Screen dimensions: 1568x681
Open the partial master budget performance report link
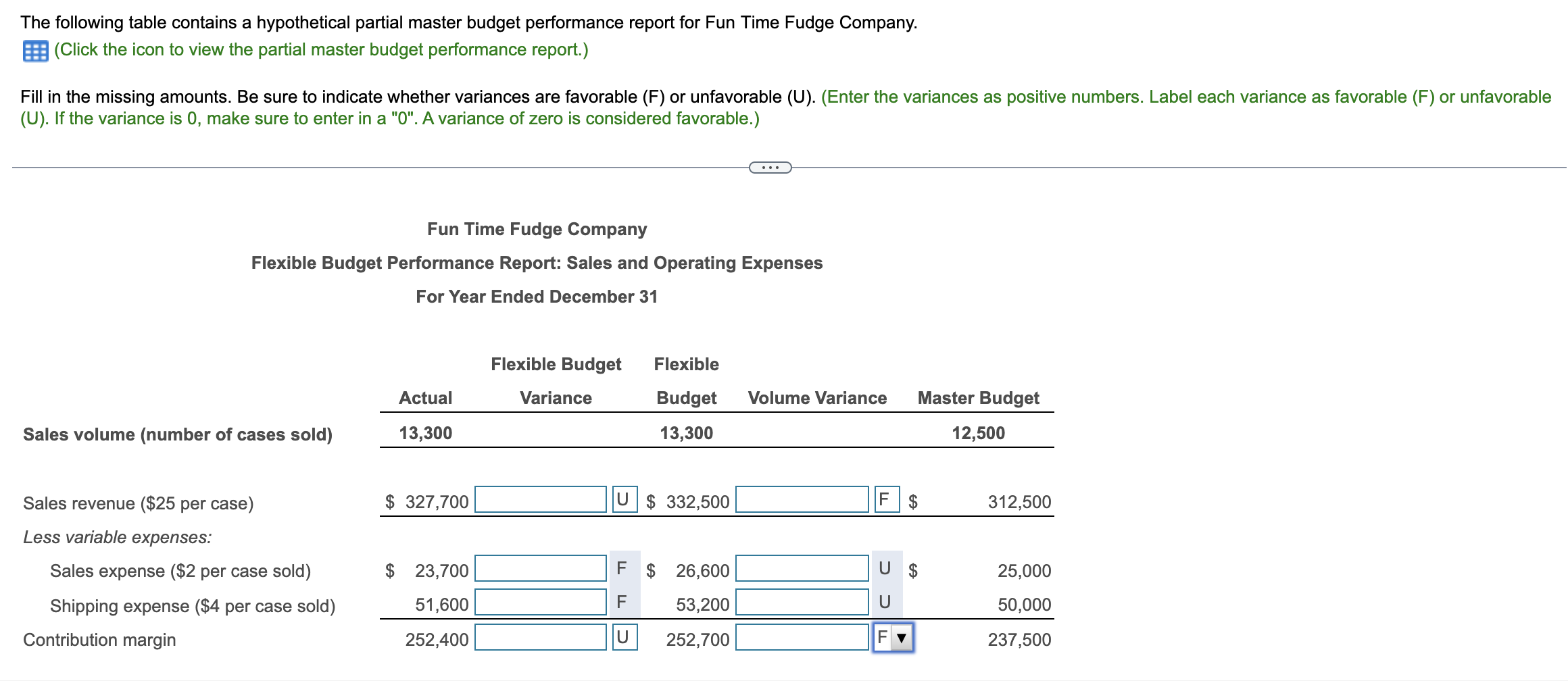[x=320, y=49]
